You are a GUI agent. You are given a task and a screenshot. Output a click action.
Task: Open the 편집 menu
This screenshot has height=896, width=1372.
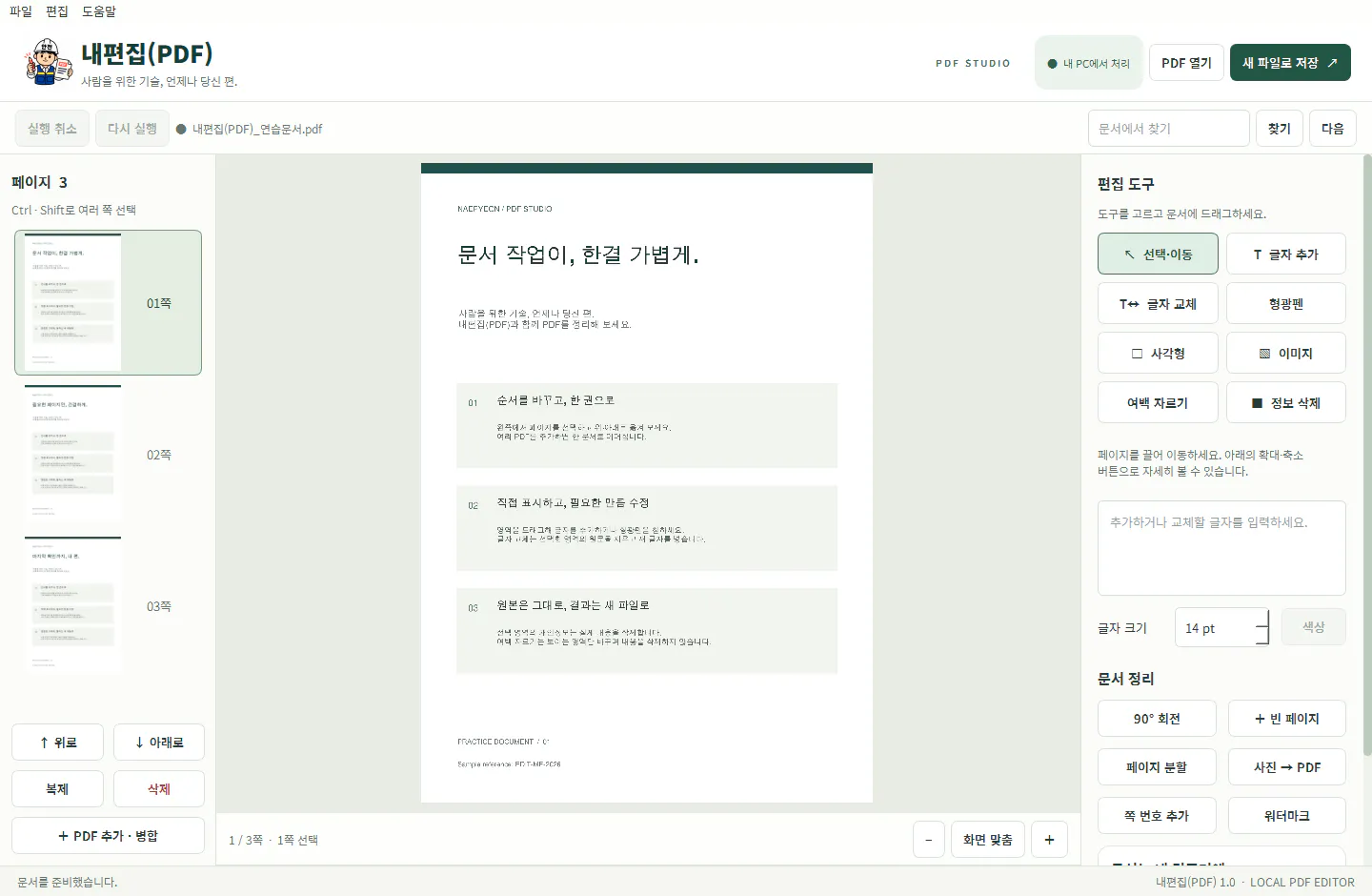tap(57, 11)
